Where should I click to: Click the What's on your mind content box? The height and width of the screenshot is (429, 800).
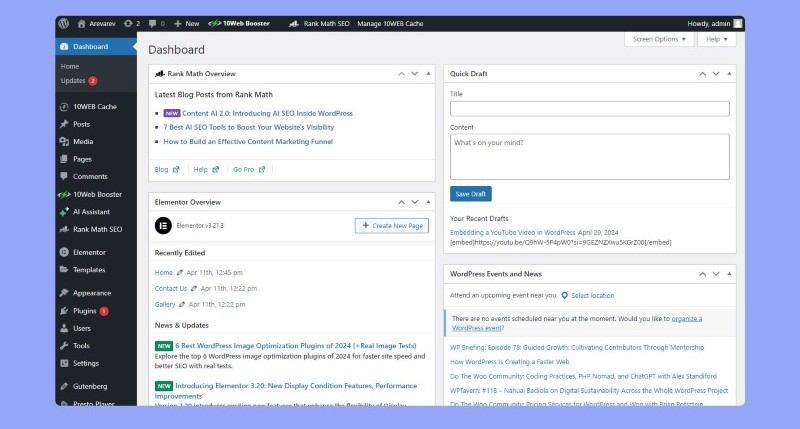tap(589, 157)
